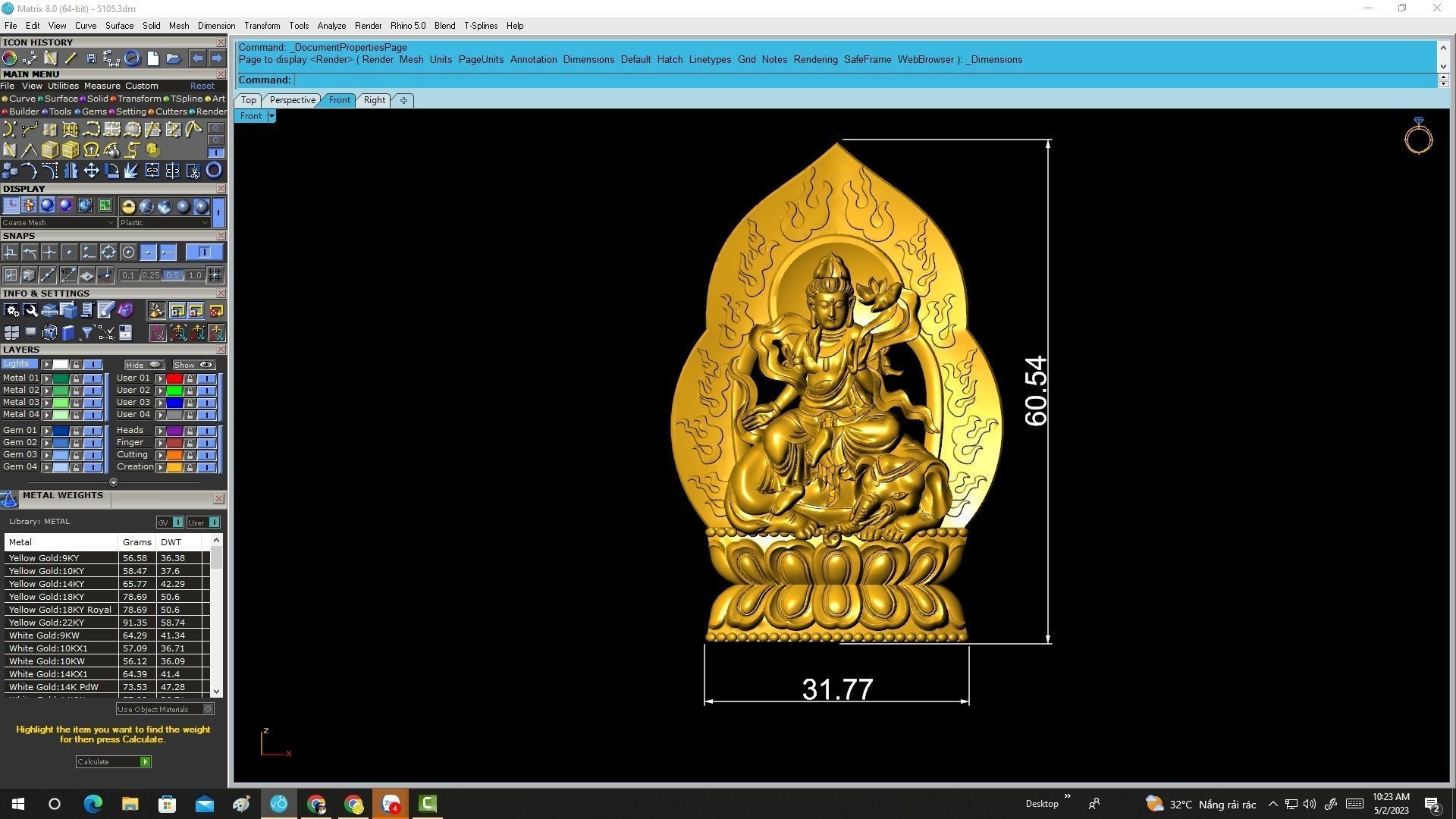Click the metal weights list scrollbar down arrow
Viewport: 1456px width, 819px height.
[x=217, y=691]
